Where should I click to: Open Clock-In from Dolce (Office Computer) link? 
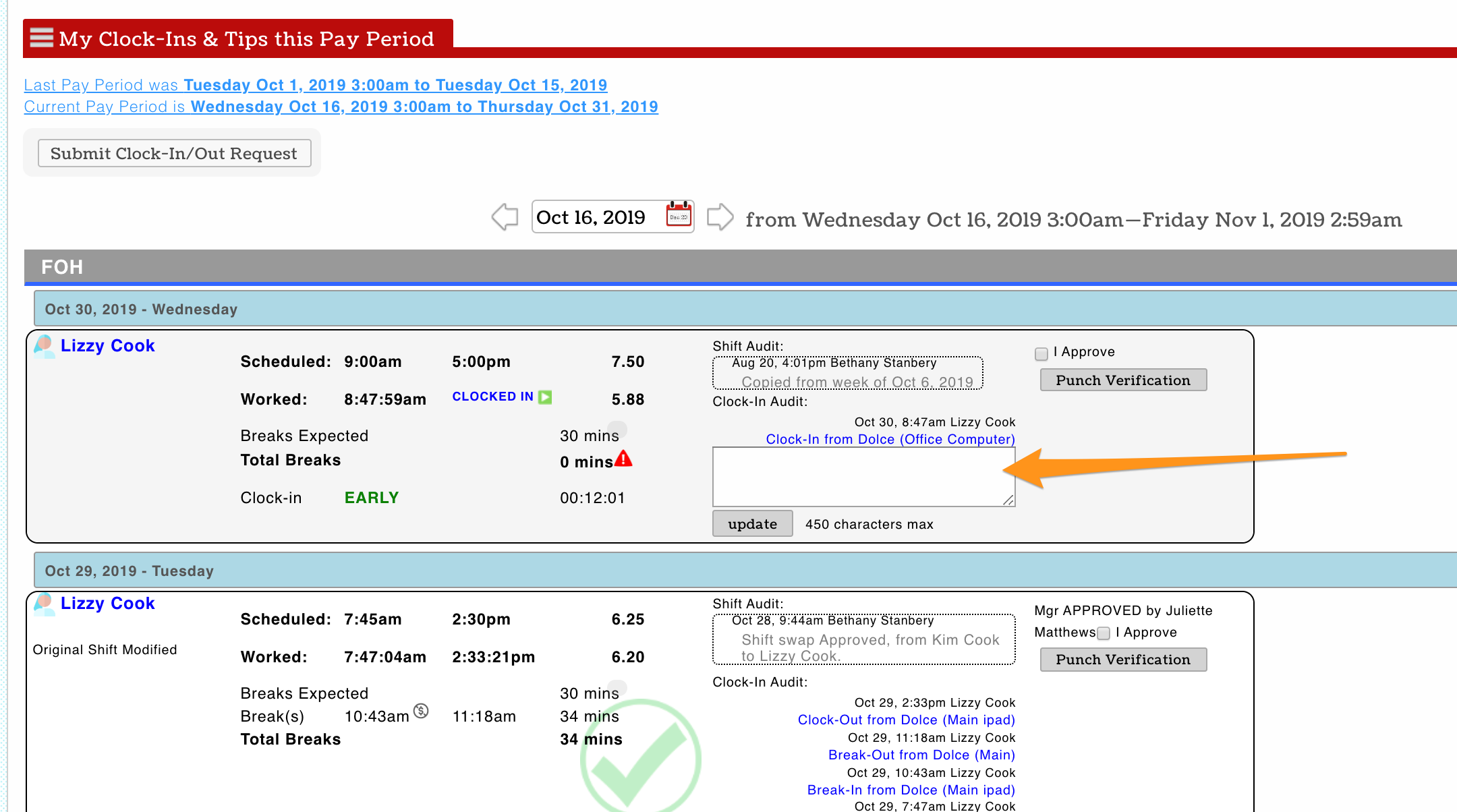coord(890,439)
